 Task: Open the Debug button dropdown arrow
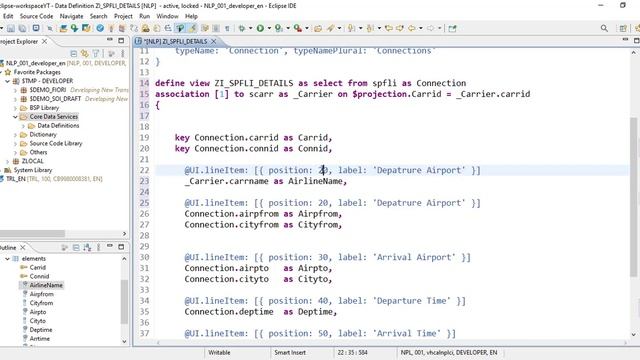point(251,28)
